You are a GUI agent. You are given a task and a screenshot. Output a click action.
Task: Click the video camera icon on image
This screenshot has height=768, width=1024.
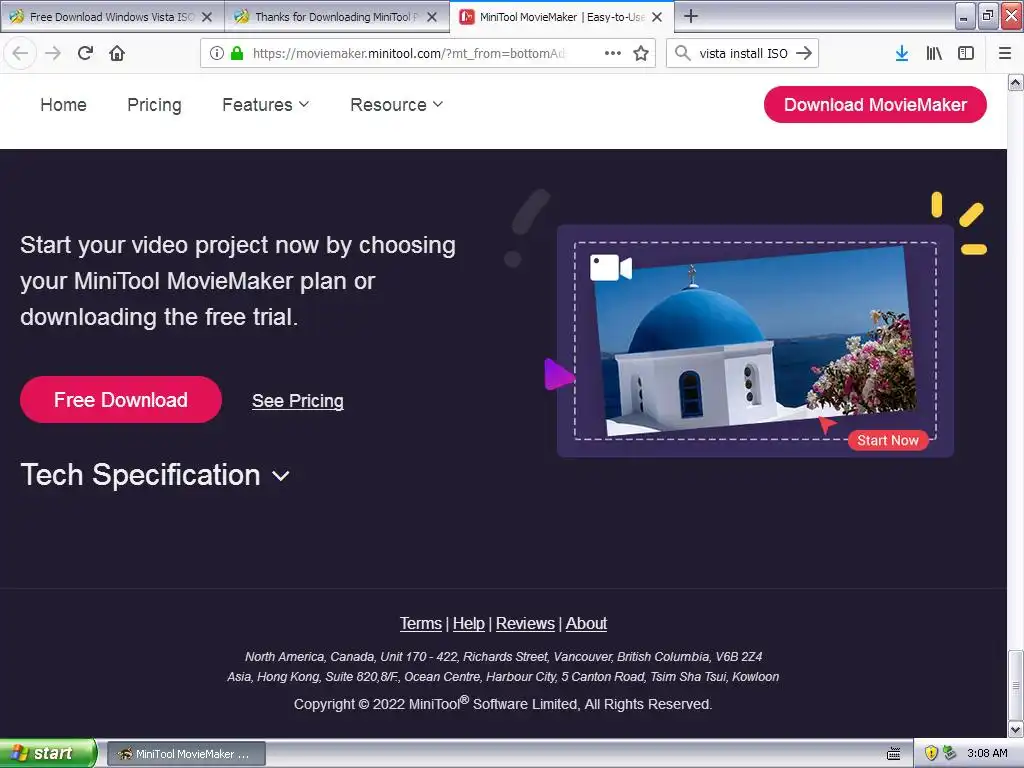click(611, 268)
